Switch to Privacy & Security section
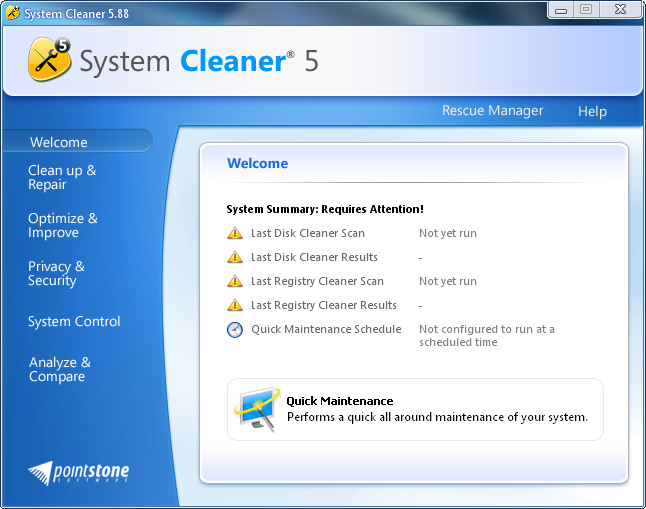 pos(56,273)
